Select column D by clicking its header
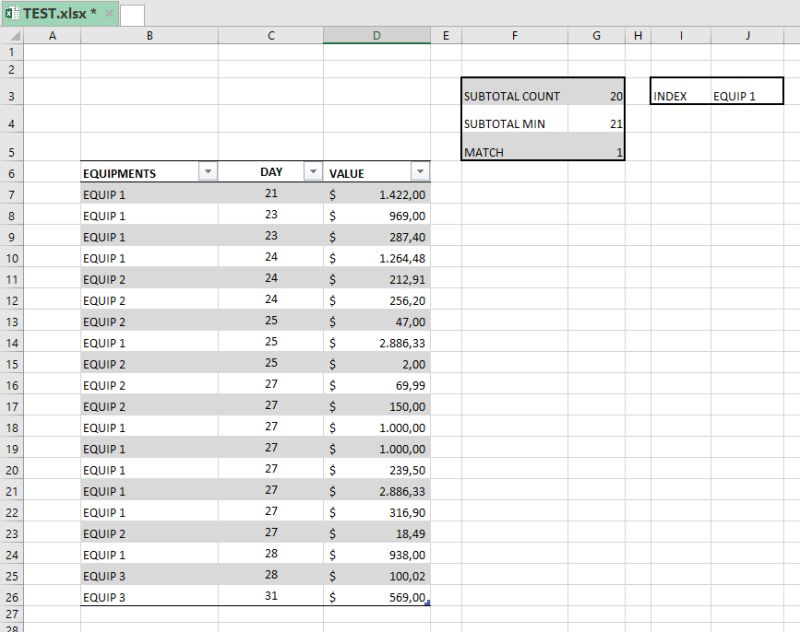Image resolution: width=800 pixels, height=632 pixels. [377, 35]
